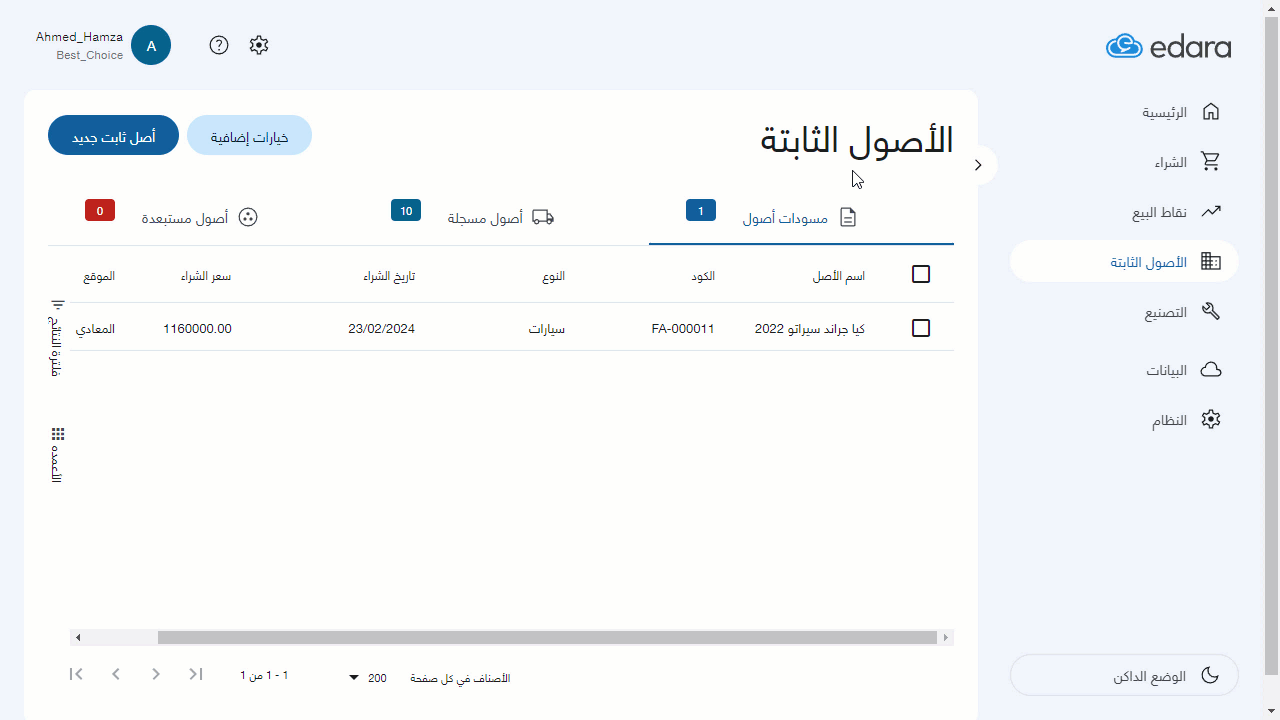Sort by the تاريخ الشراء column header
The image size is (1280, 720).
point(389,276)
